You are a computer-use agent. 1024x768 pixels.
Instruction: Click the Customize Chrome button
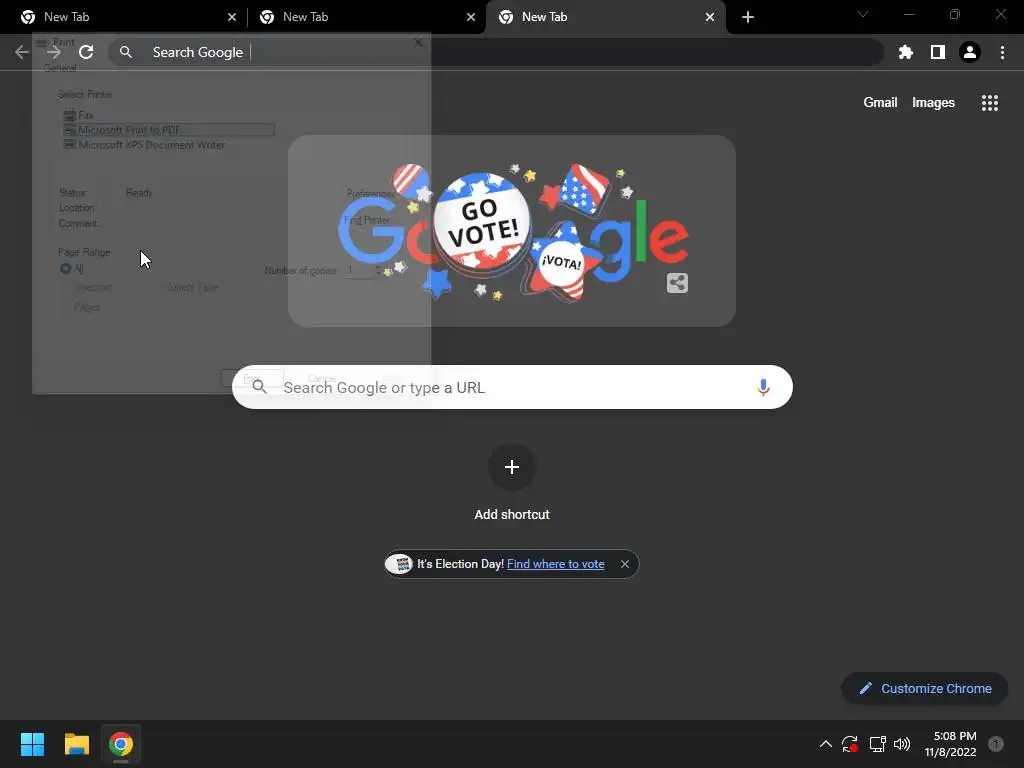925,688
